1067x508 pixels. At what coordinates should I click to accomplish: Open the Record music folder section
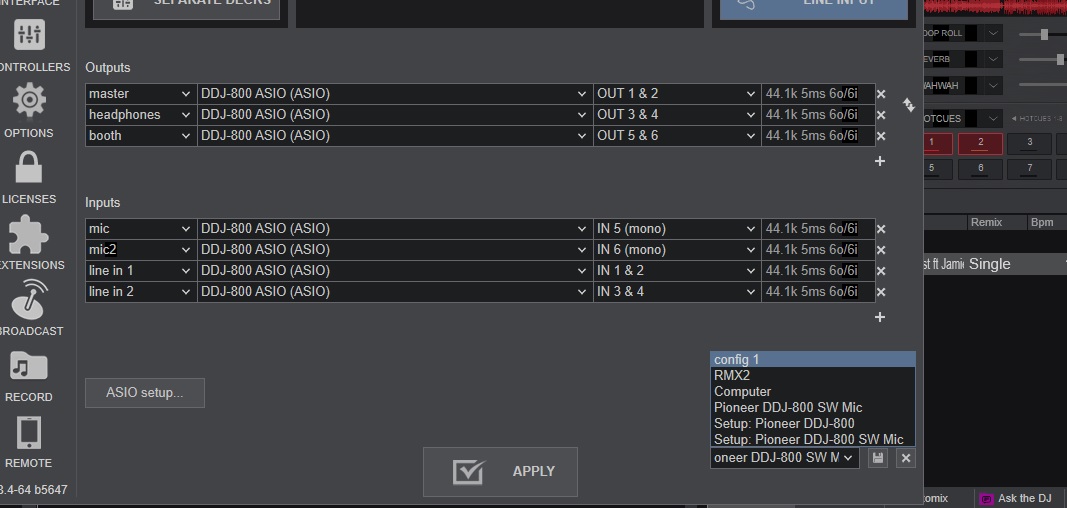(29, 375)
